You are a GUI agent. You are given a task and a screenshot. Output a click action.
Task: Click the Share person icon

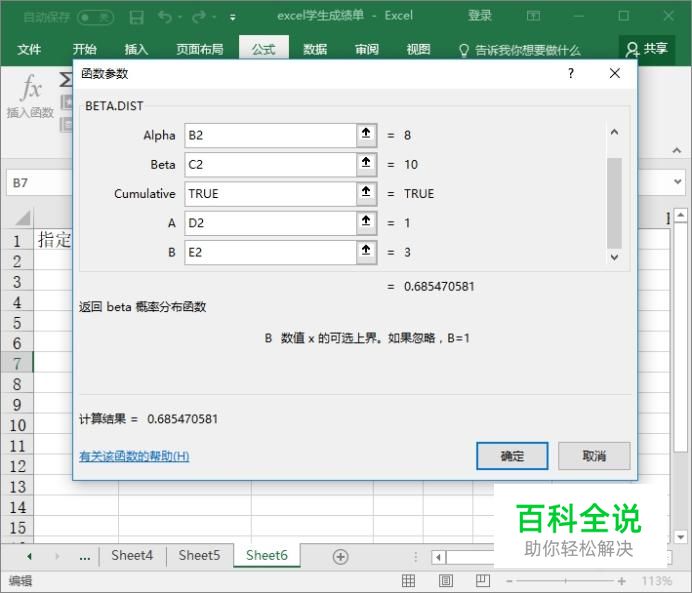click(x=632, y=49)
